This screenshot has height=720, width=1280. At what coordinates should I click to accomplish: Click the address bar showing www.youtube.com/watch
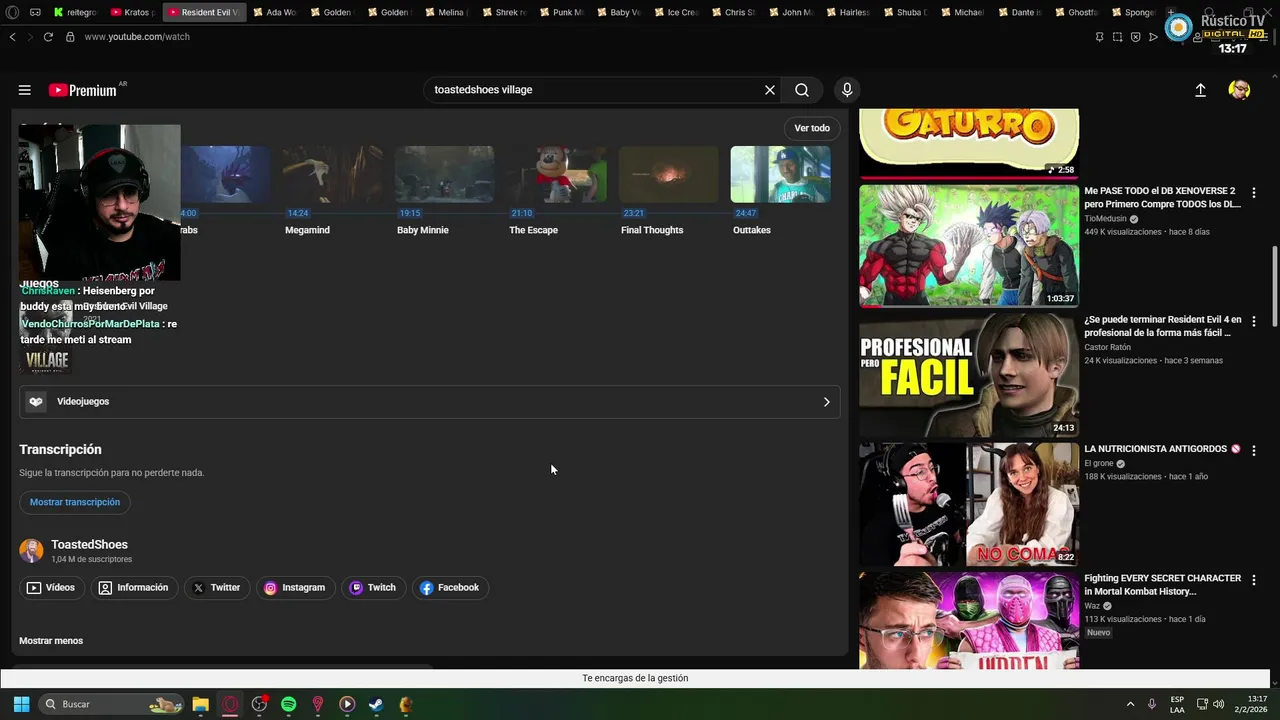click(x=137, y=37)
